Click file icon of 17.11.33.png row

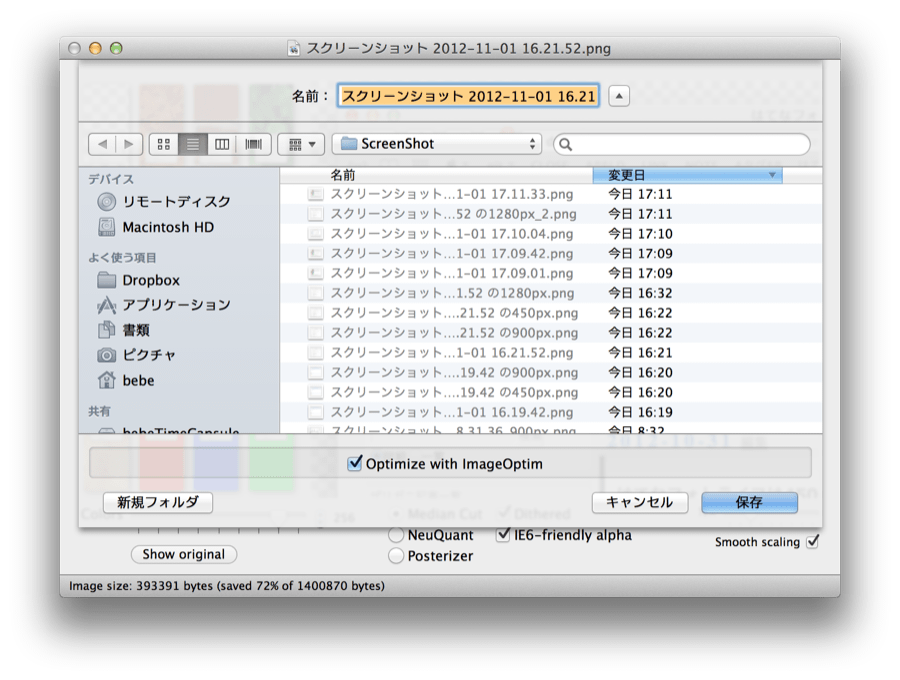(x=315, y=195)
